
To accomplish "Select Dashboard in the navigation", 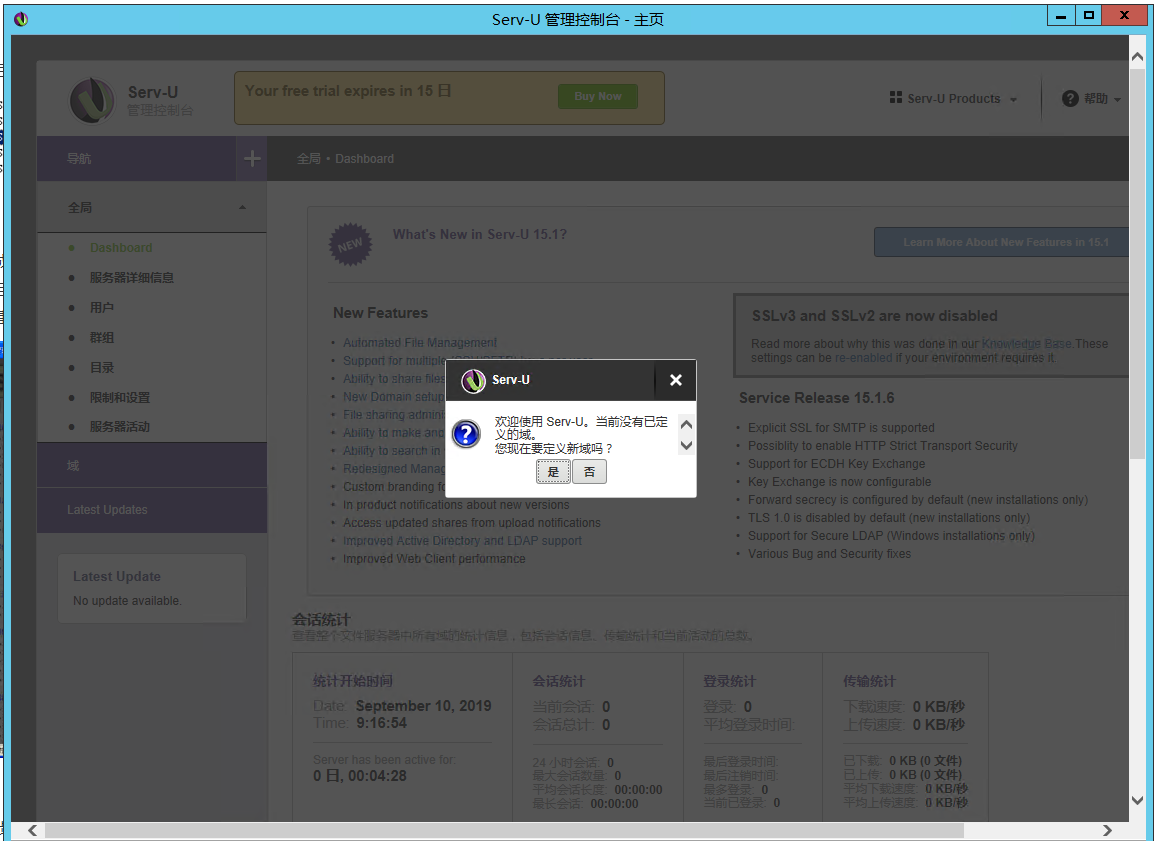I will [121, 248].
